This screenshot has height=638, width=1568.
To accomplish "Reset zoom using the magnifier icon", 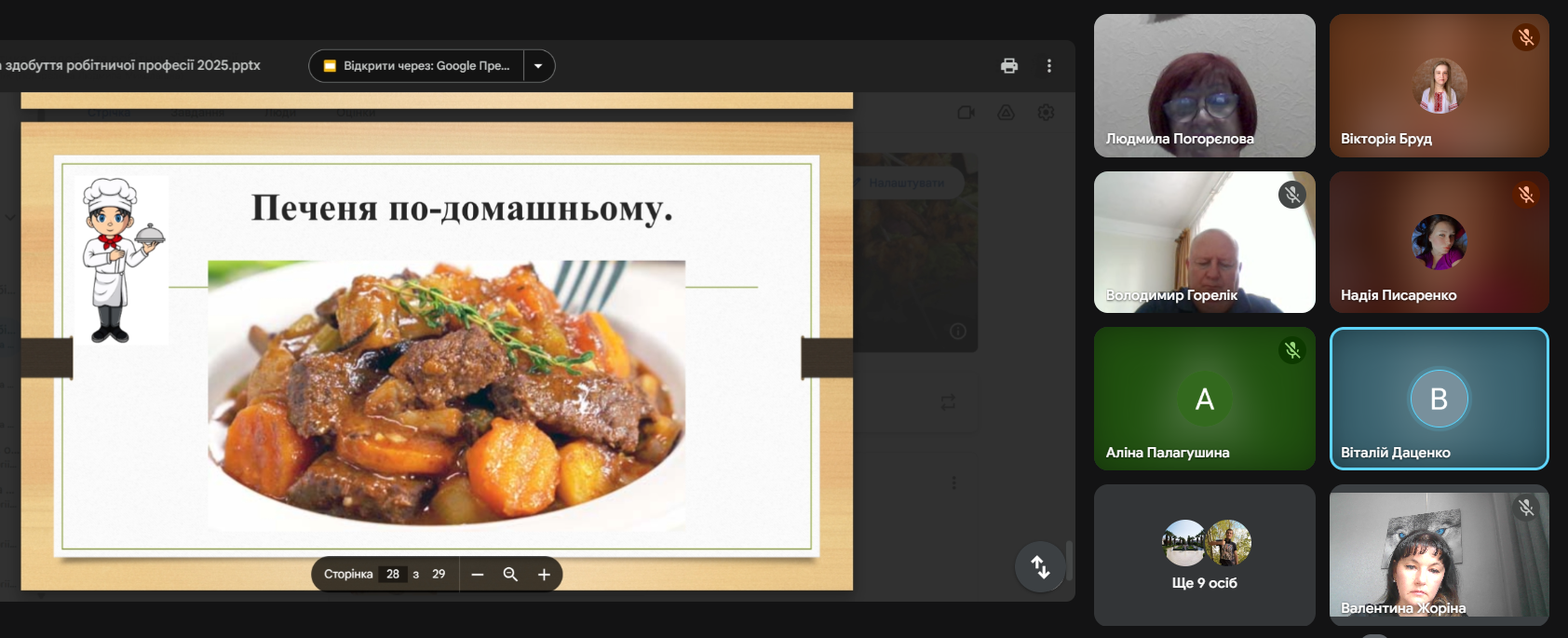I will (x=510, y=575).
